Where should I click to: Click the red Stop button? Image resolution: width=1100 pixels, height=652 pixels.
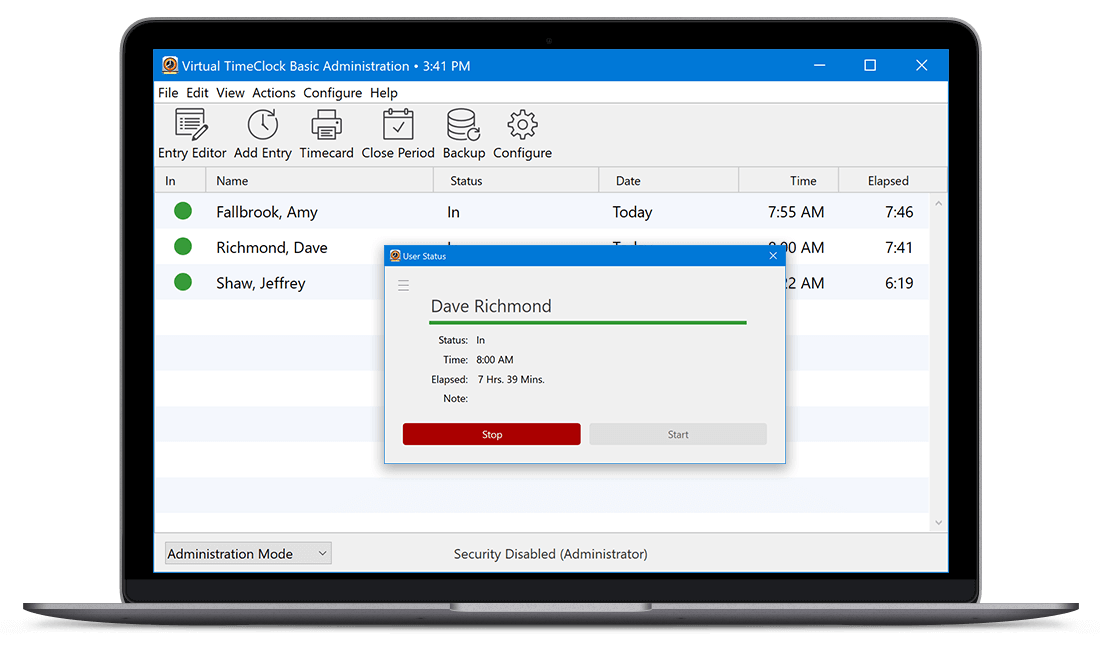click(492, 434)
